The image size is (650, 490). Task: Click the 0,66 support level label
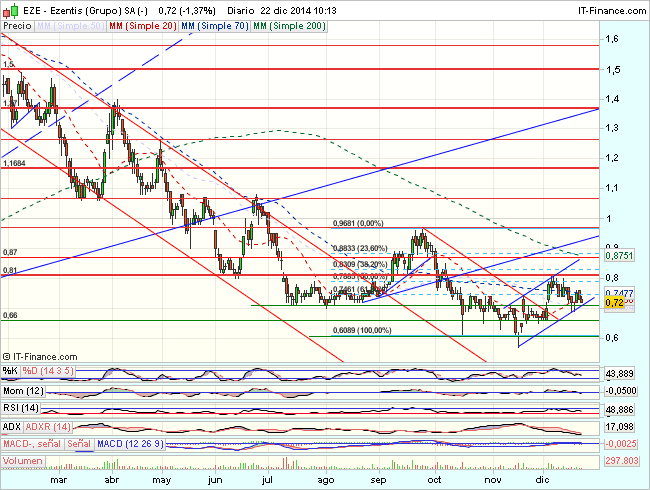click(10, 315)
